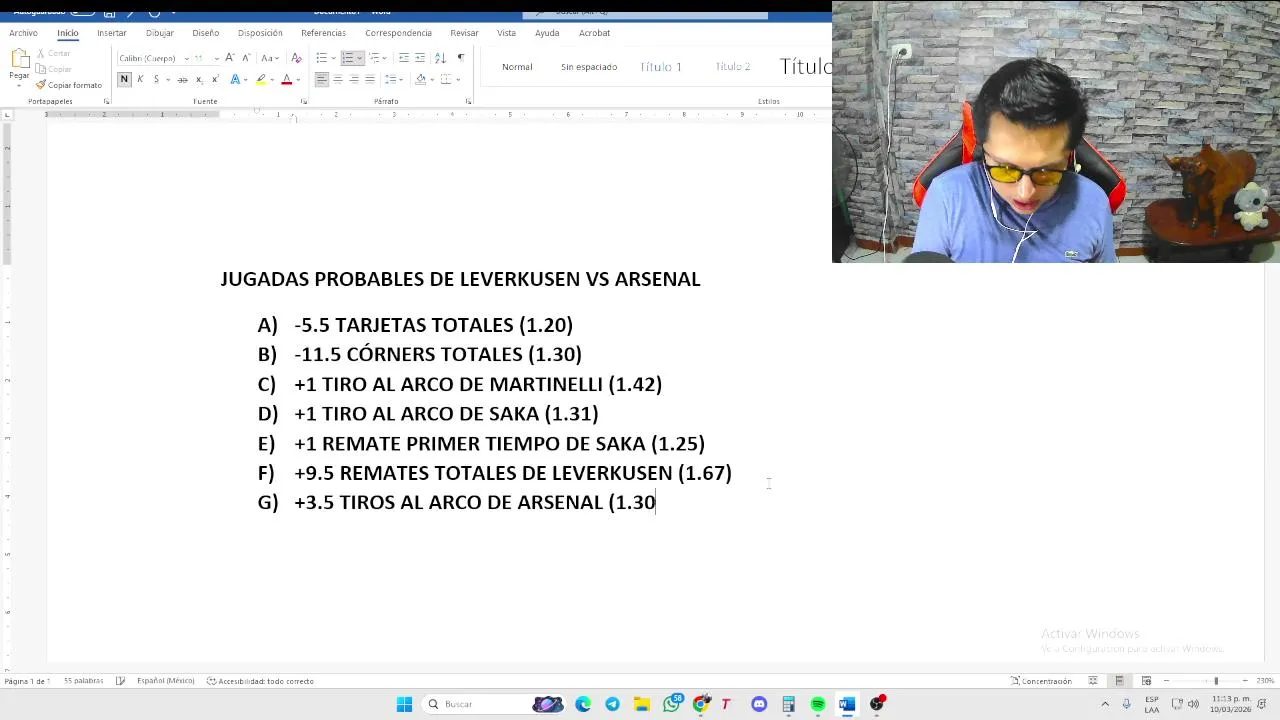The width and height of the screenshot is (1280, 720).
Task: Click the Pegar paste icon
Action: click(x=19, y=60)
